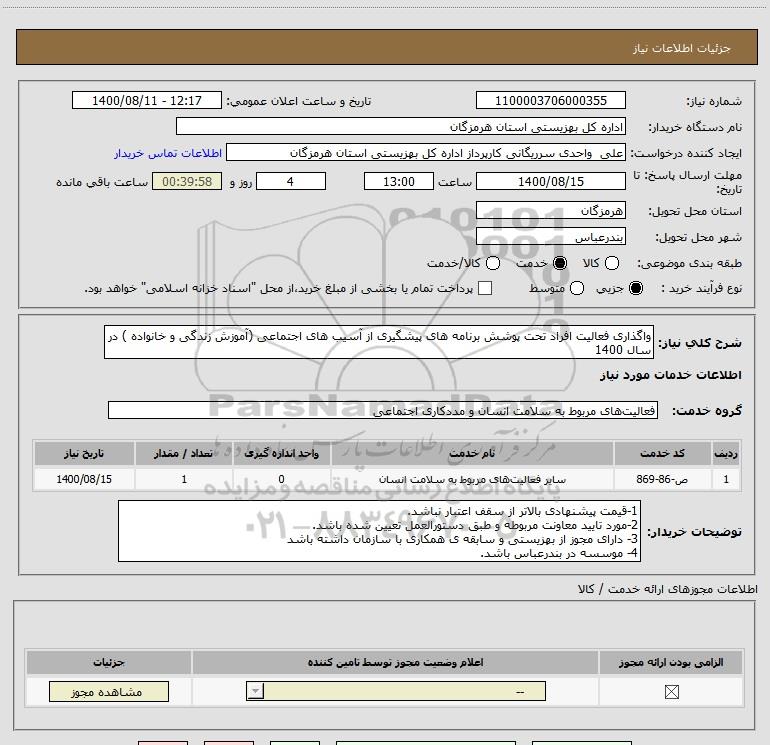This screenshot has width=770, height=745.
Task: Select the متوسط purchase type radio
Action: (577, 288)
